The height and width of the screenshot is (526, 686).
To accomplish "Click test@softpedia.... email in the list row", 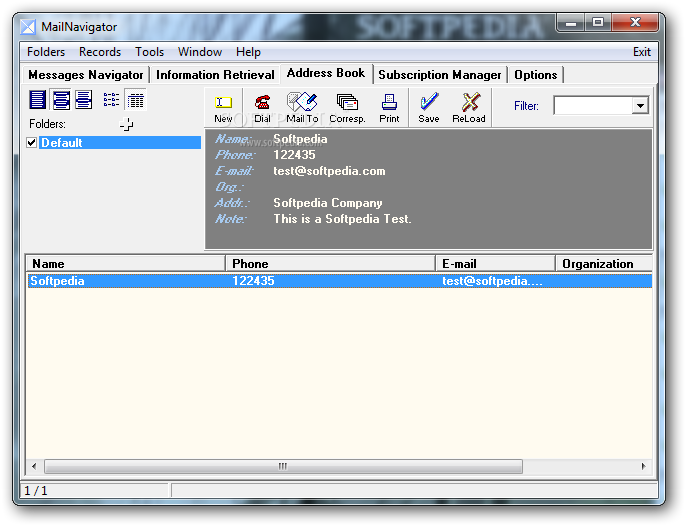I will 492,281.
